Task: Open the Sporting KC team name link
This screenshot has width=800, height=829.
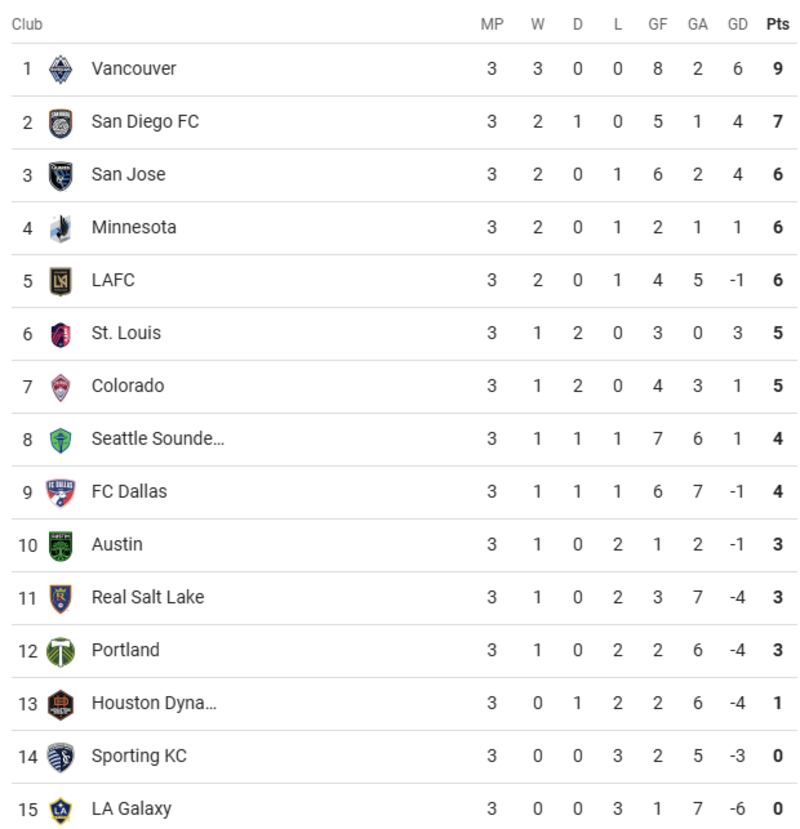Action: click(x=139, y=756)
